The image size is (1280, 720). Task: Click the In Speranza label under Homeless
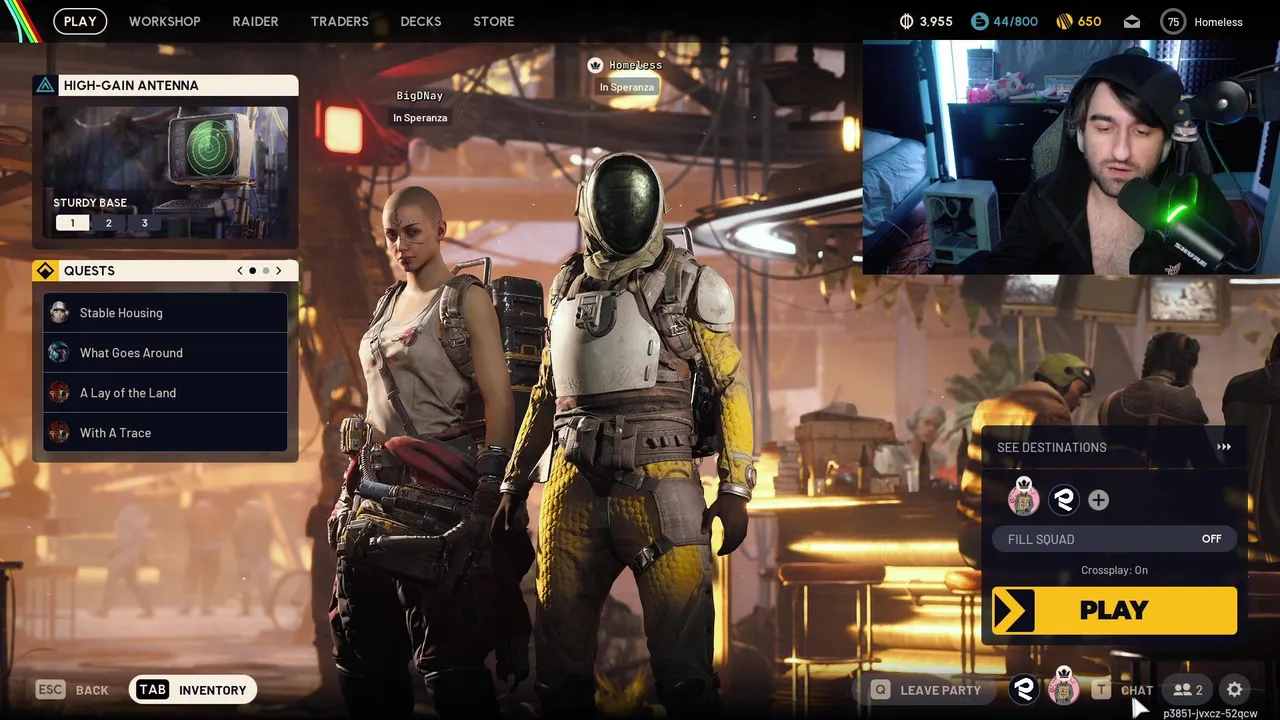pos(627,87)
